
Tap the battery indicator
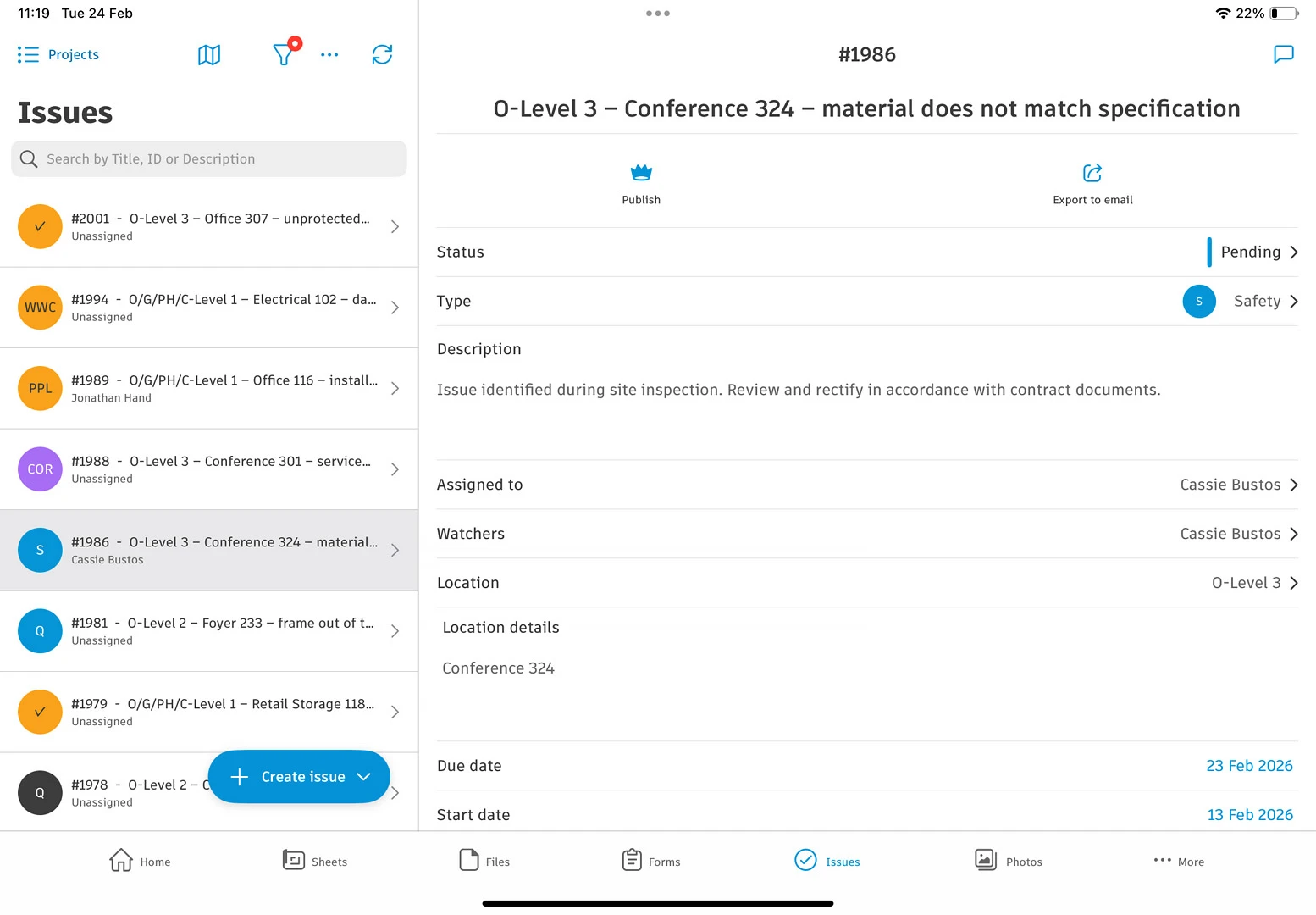[x=1284, y=14]
